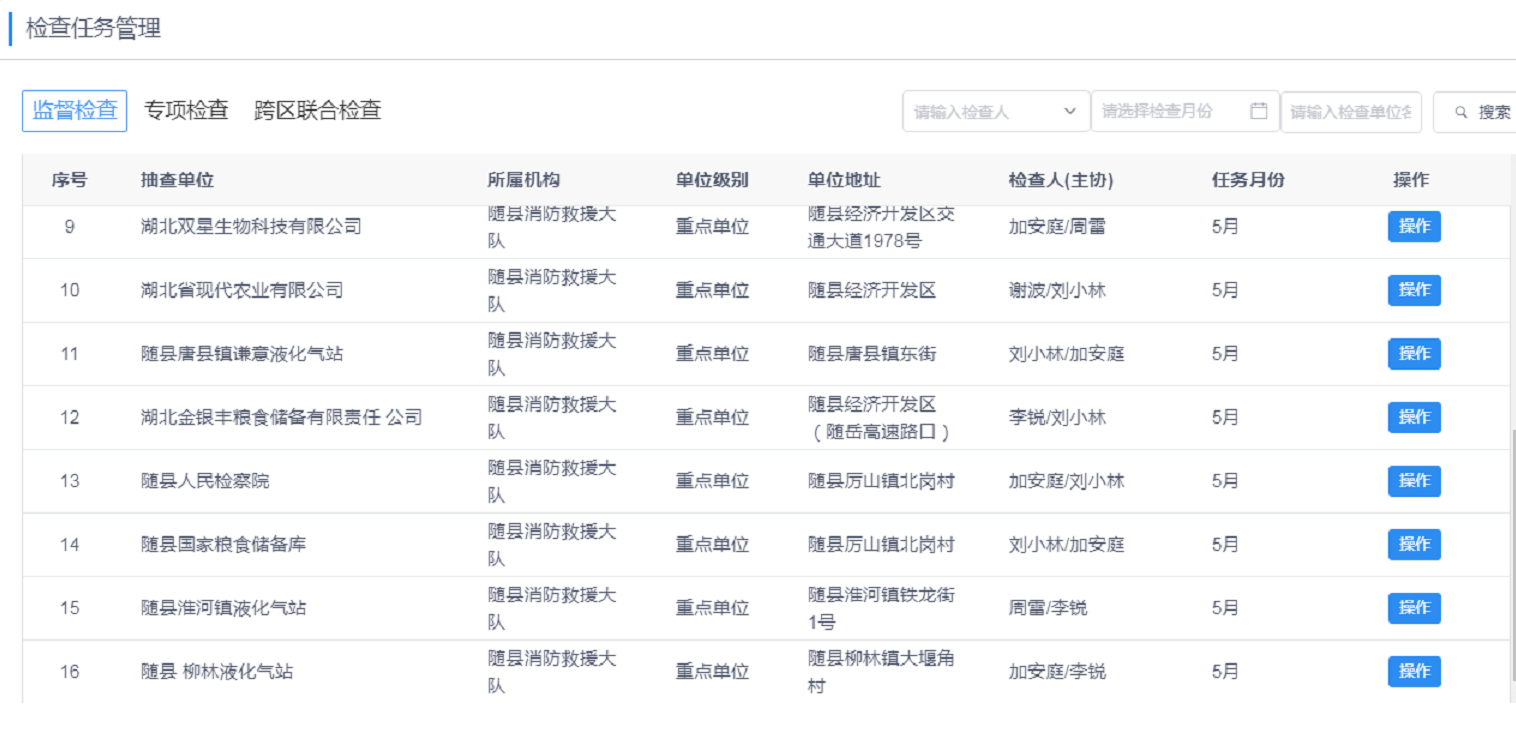Click 操作 button for 湖北省现代农业有限公司

pyautogui.click(x=1414, y=290)
